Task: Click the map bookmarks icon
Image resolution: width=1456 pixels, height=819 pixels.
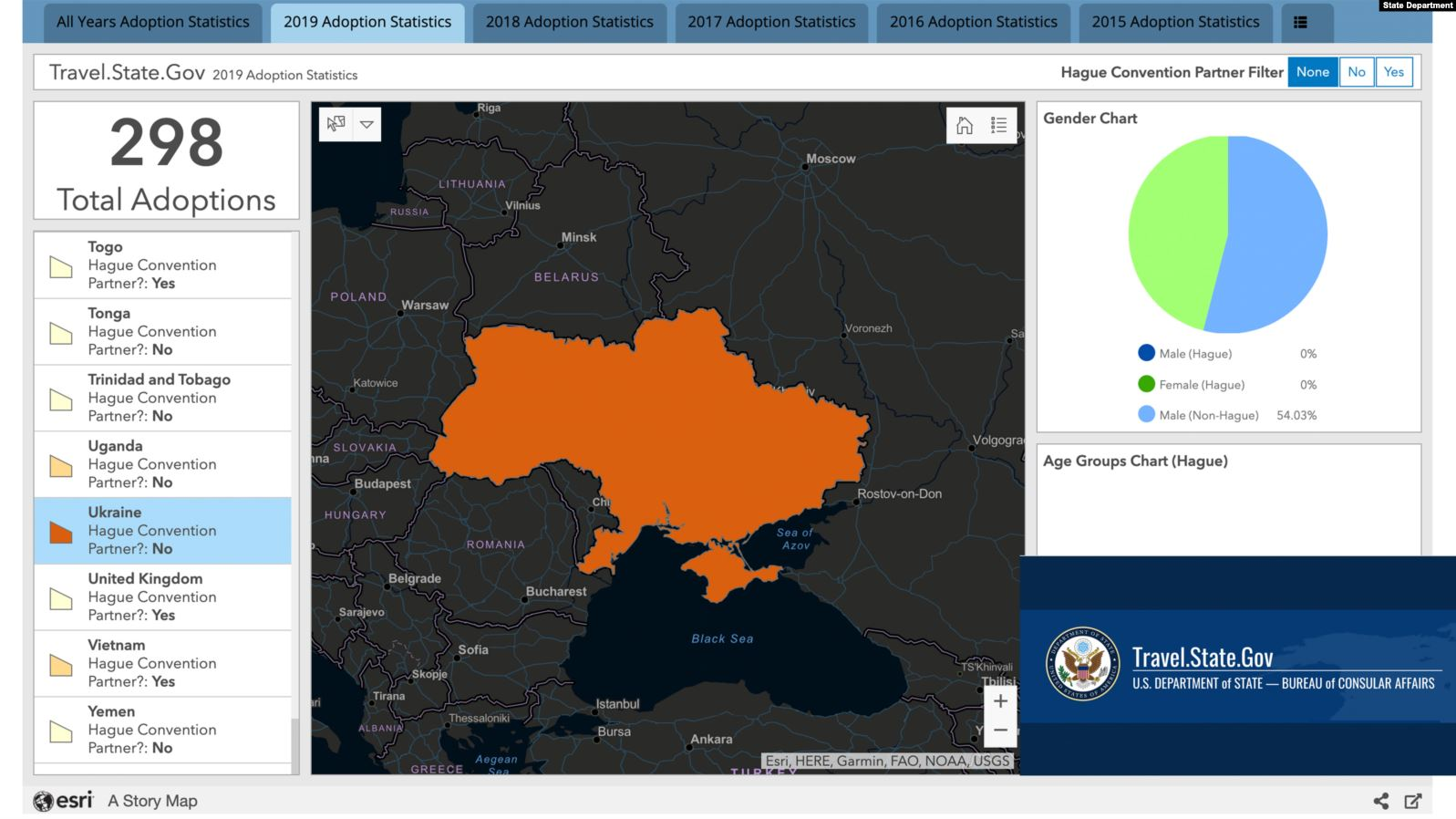Action: [x=336, y=124]
